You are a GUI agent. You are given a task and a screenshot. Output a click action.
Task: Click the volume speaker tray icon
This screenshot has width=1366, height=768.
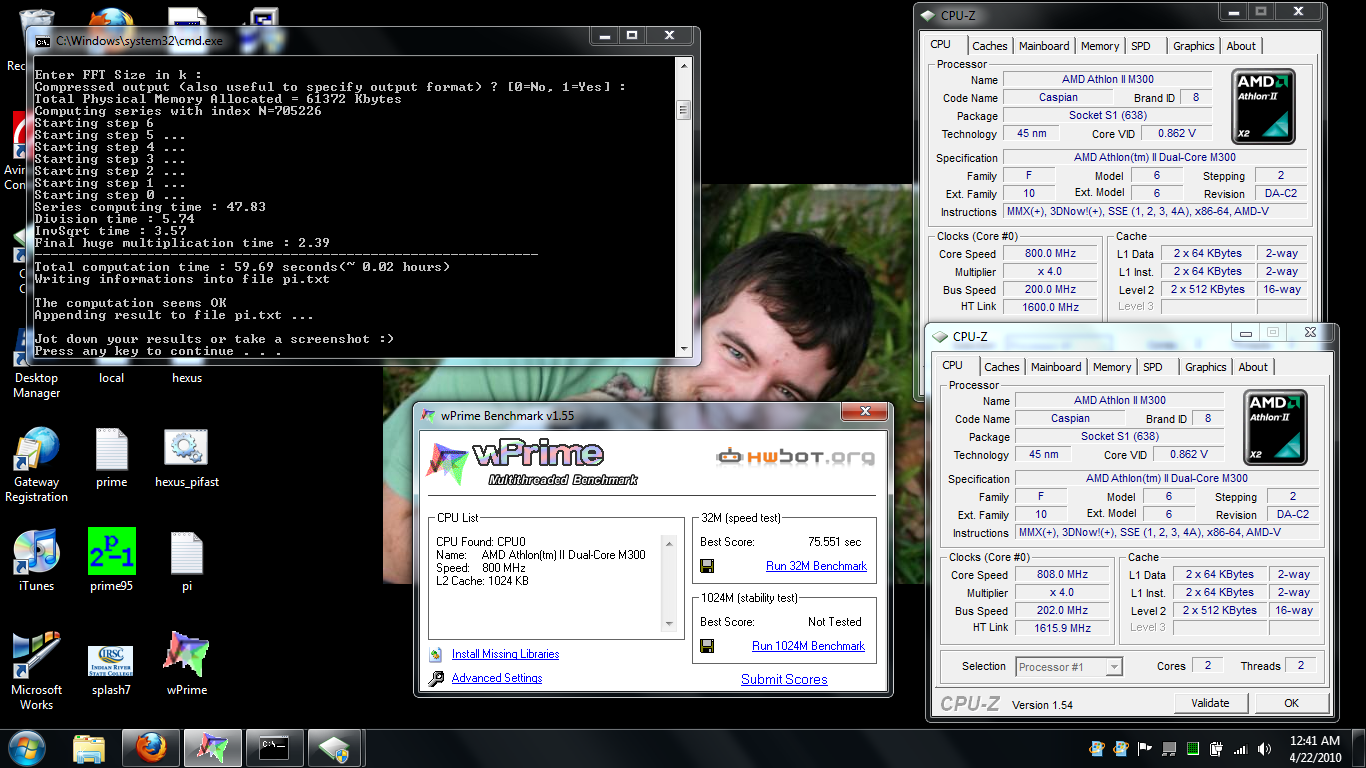(1264, 748)
